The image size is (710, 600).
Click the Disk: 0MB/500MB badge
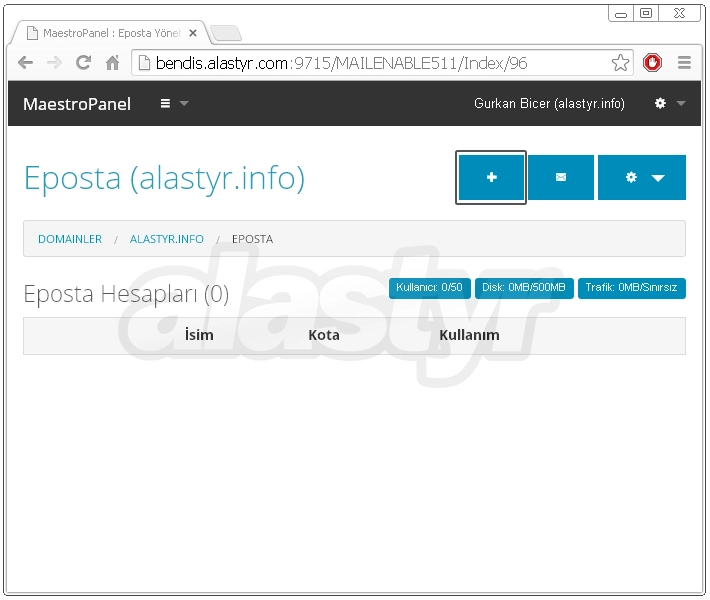pyautogui.click(x=524, y=288)
